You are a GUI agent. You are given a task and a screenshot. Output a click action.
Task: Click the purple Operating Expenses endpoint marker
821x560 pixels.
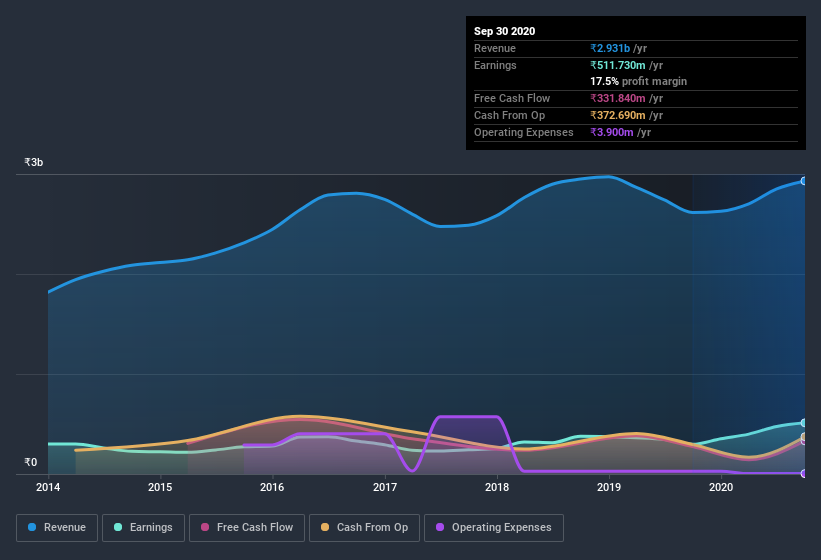pos(804,473)
